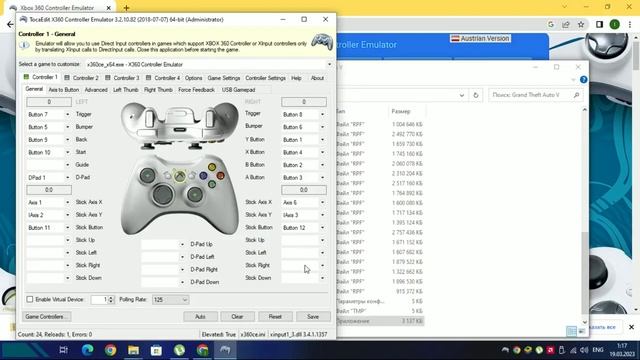The height and width of the screenshot is (360, 640).
Task: Open the Game Settings tab
Action: (x=224, y=78)
